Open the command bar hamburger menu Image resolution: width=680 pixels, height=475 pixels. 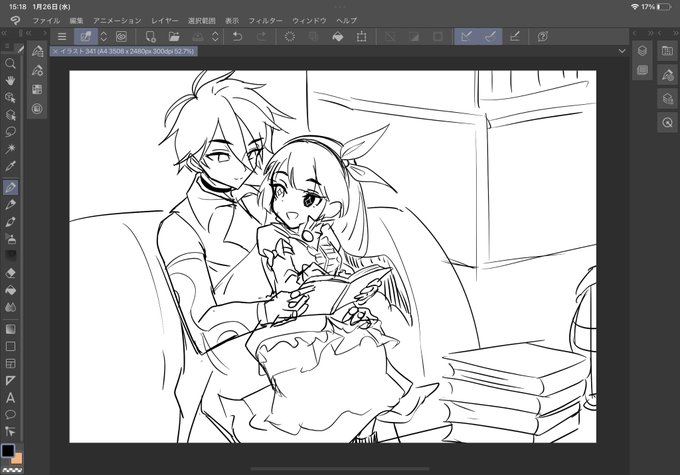coord(62,37)
